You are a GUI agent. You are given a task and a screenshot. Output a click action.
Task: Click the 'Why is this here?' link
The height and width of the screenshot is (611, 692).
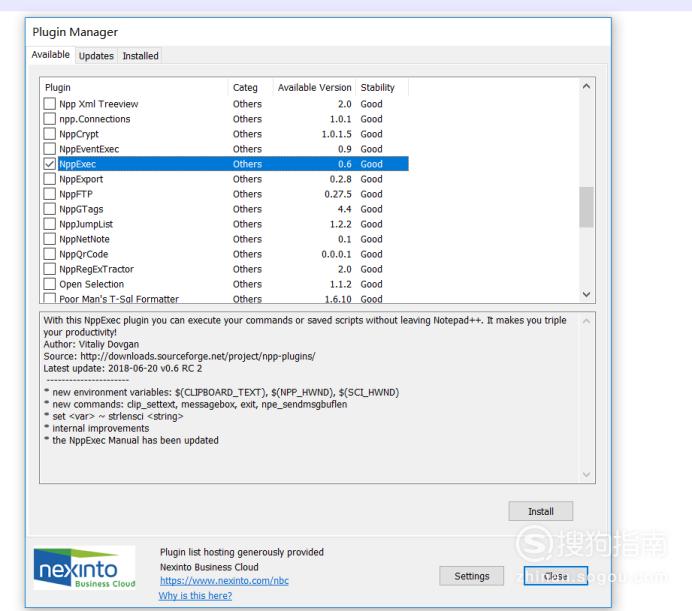pos(195,596)
